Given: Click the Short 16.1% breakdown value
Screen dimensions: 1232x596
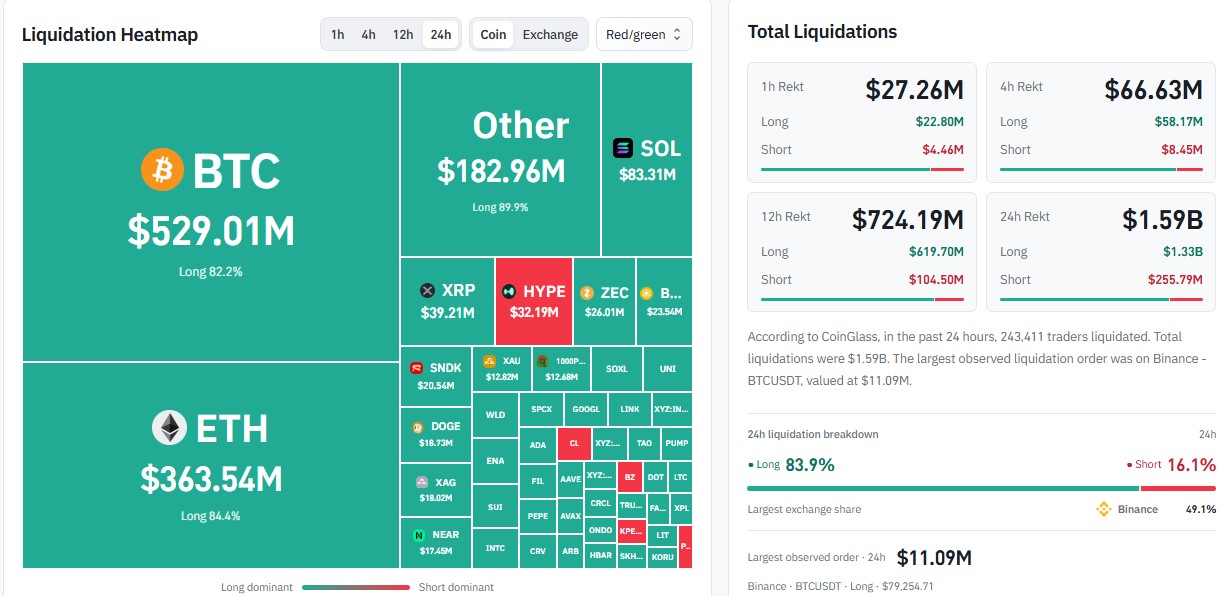Looking at the screenshot, I should coord(1191,464).
